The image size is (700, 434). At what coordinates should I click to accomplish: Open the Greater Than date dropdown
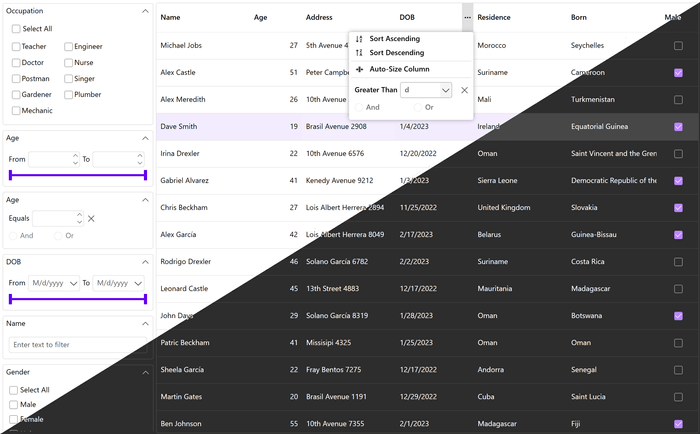[445, 90]
